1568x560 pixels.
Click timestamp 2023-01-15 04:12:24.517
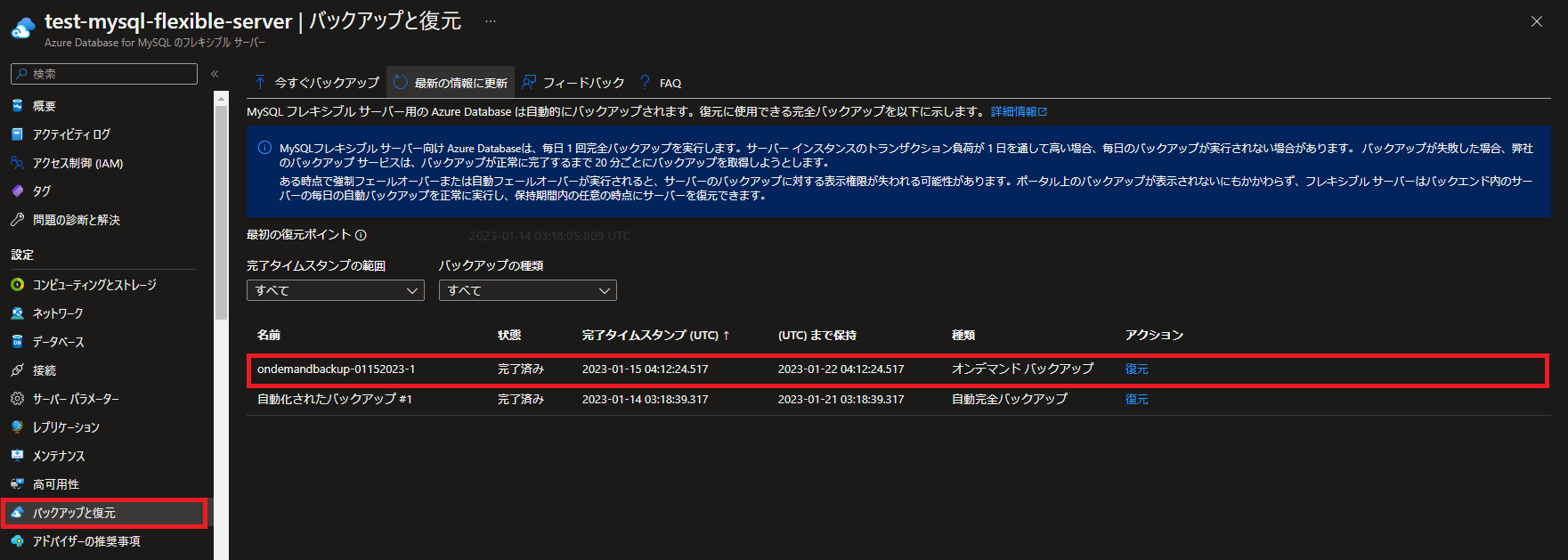pos(646,369)
